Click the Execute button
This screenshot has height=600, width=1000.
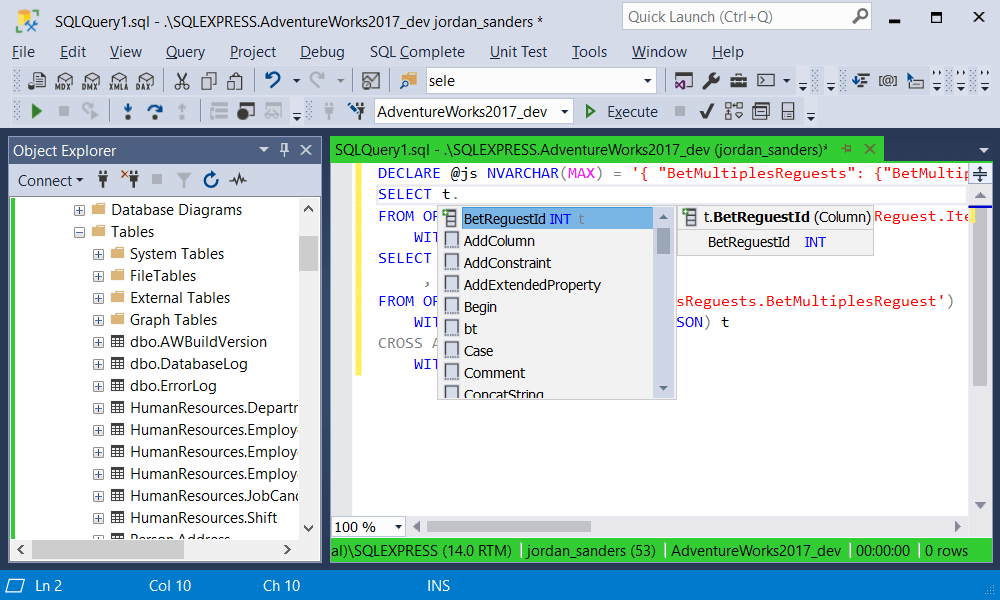623,111
